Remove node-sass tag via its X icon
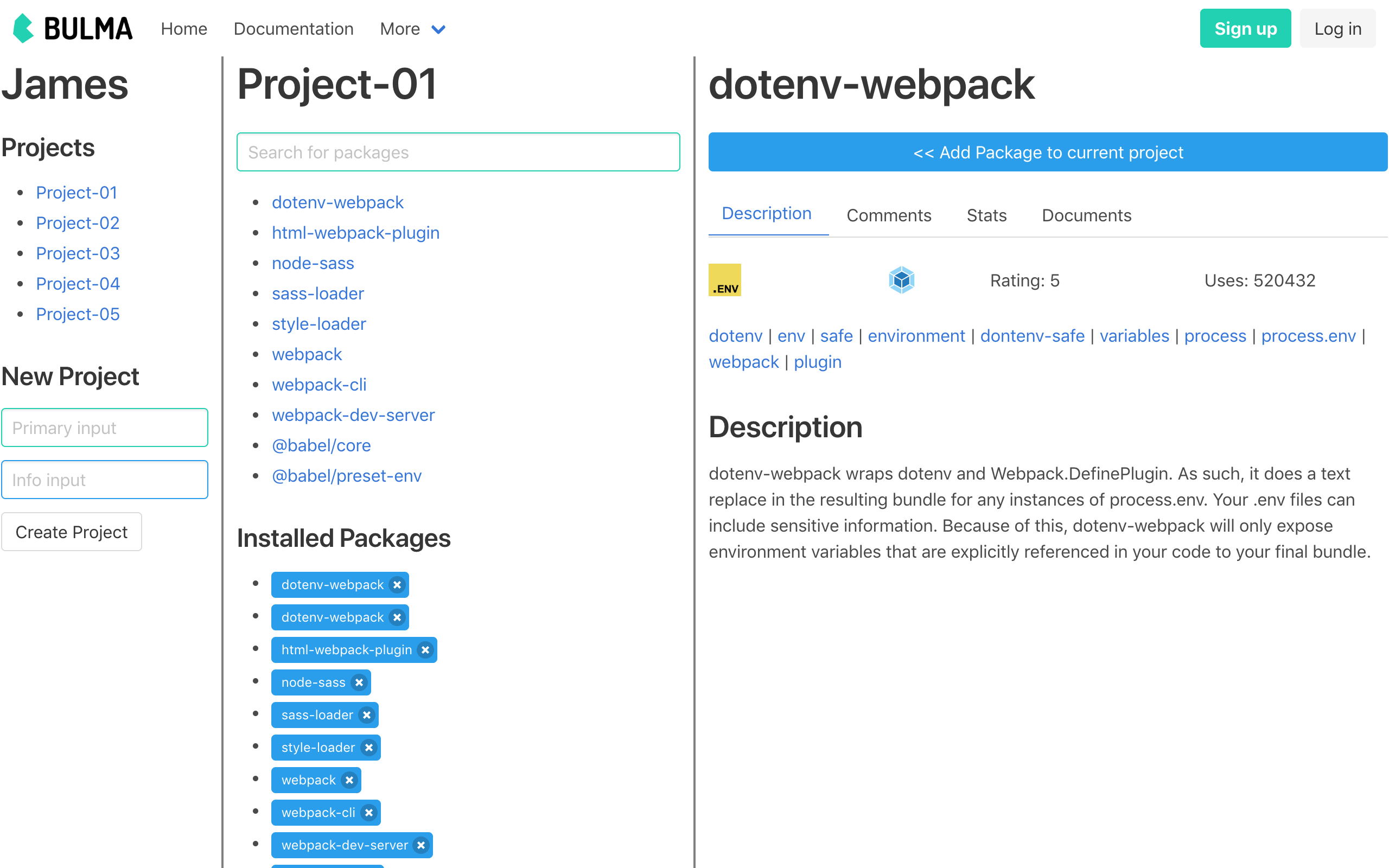This screenshot has height=868, width=1389. pyautogui.click(x=359, y=682)
